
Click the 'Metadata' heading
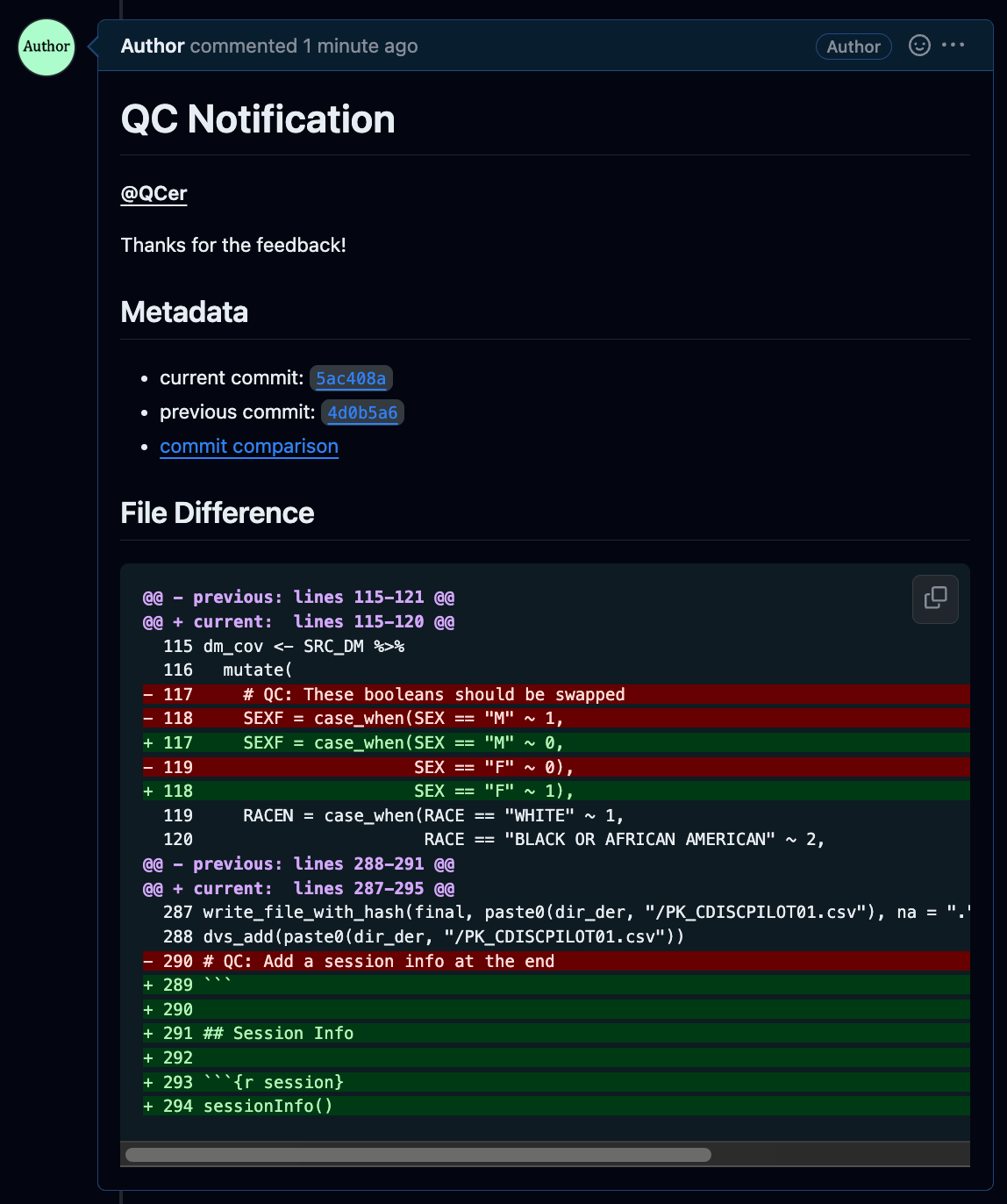tap(184, 312)
